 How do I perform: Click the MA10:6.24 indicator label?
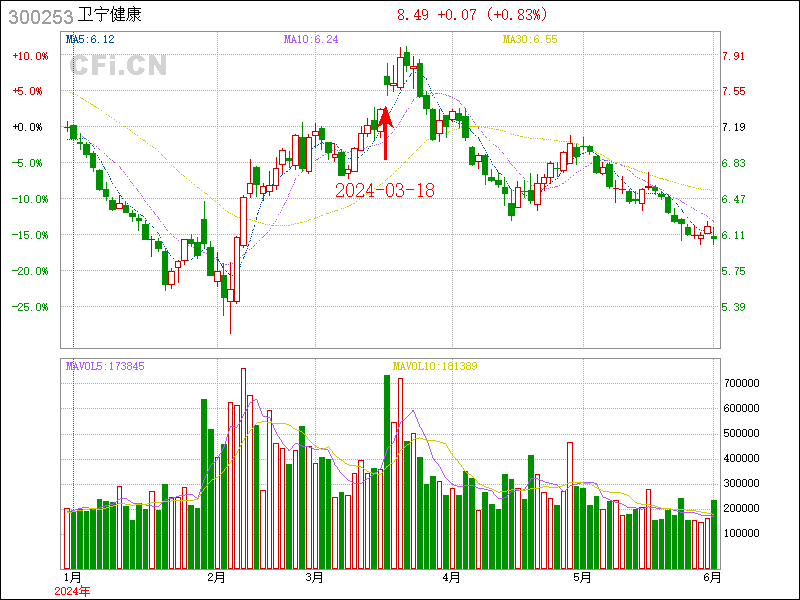tap(311, 39)
